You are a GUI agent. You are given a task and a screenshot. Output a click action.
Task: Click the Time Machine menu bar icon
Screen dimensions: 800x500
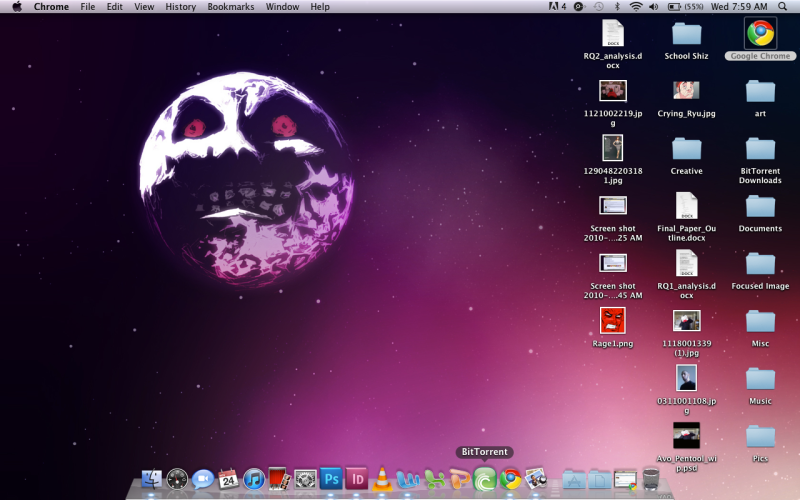[x=598, y=7]
